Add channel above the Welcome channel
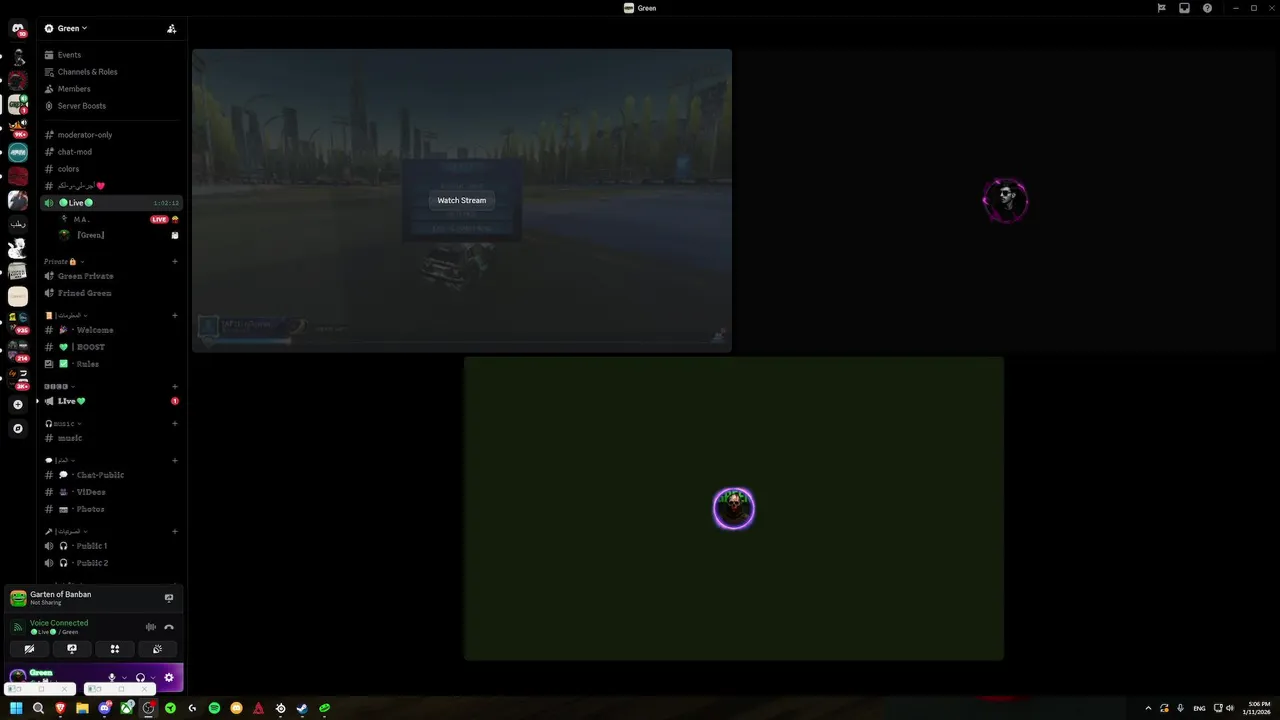 point(175,316)
